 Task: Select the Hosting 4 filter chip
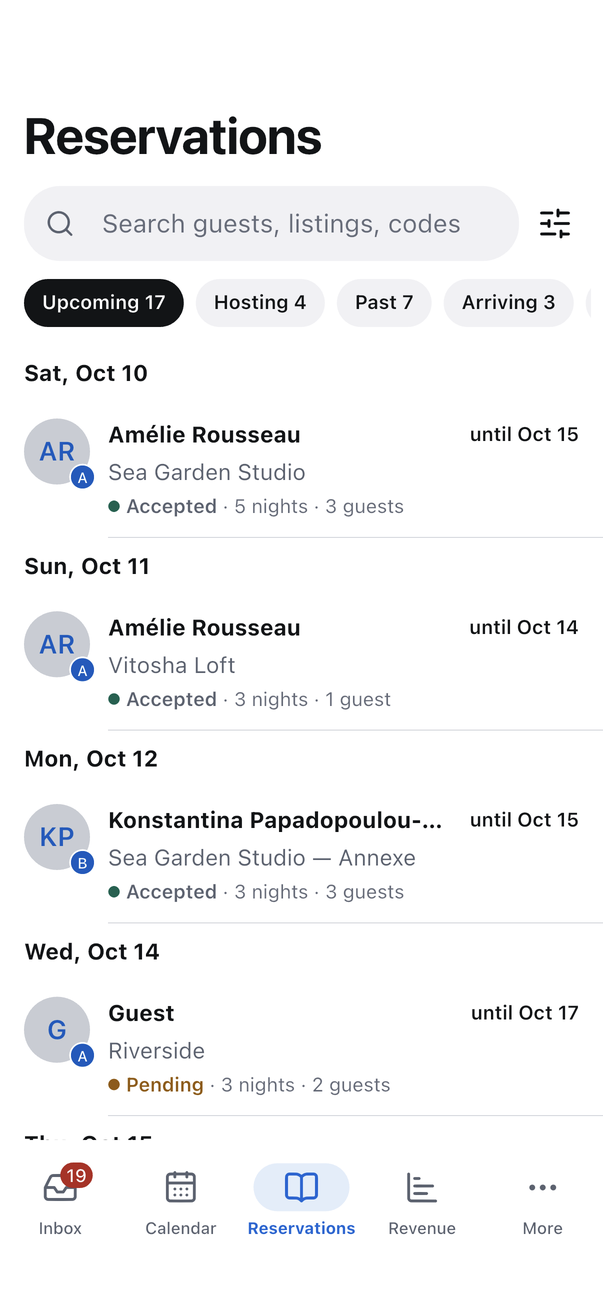tap(260, 302)
